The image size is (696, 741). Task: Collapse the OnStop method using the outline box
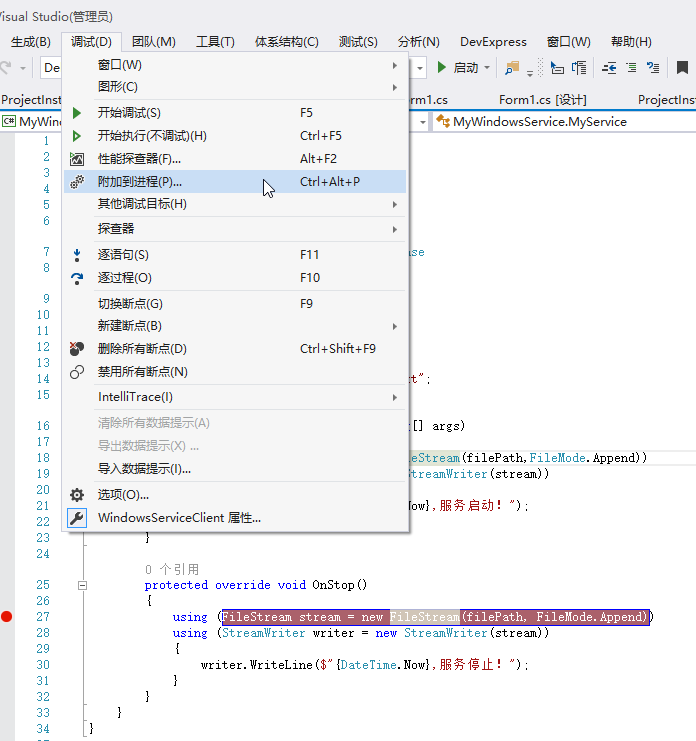(83, 585)
